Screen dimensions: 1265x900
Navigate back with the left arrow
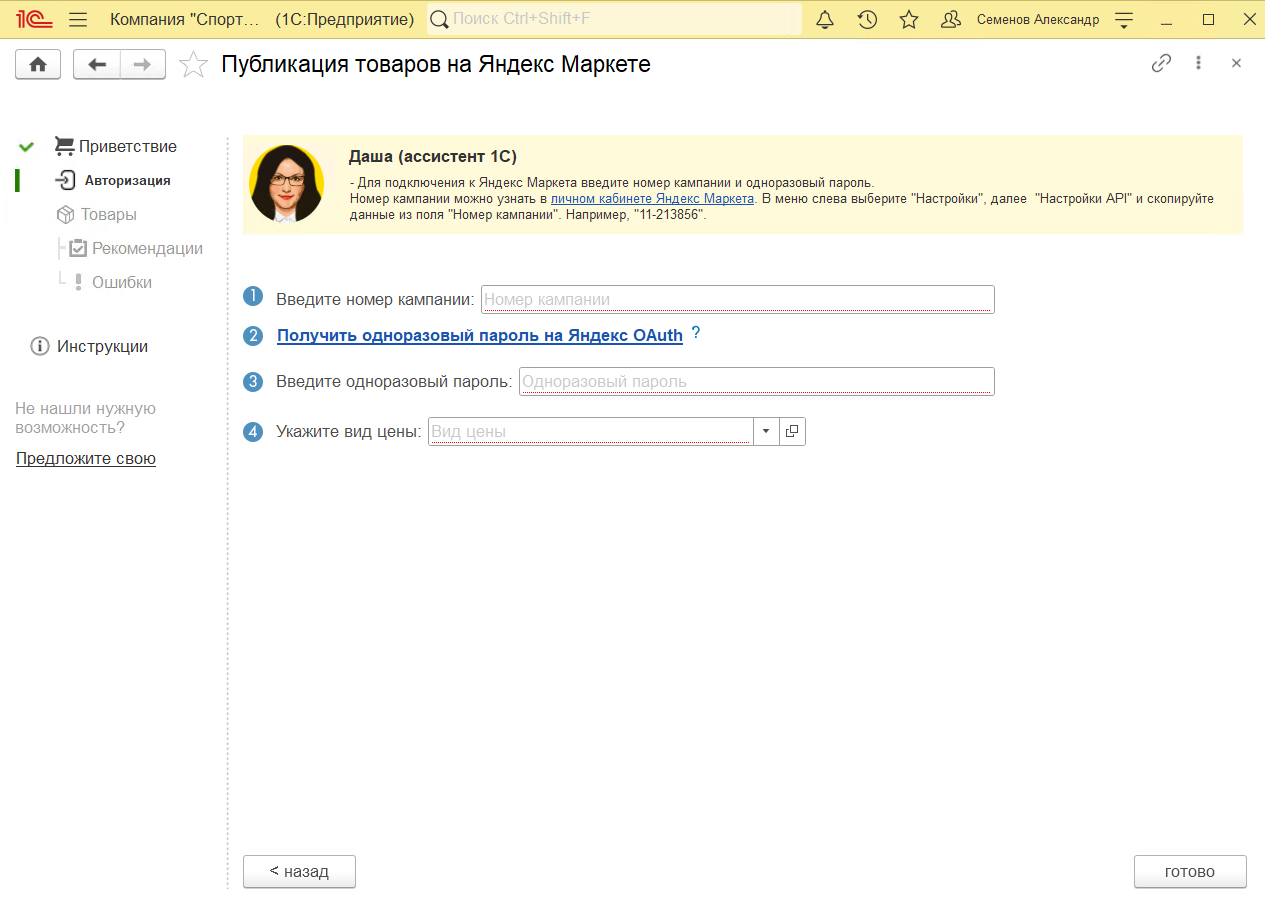(97, 64)
